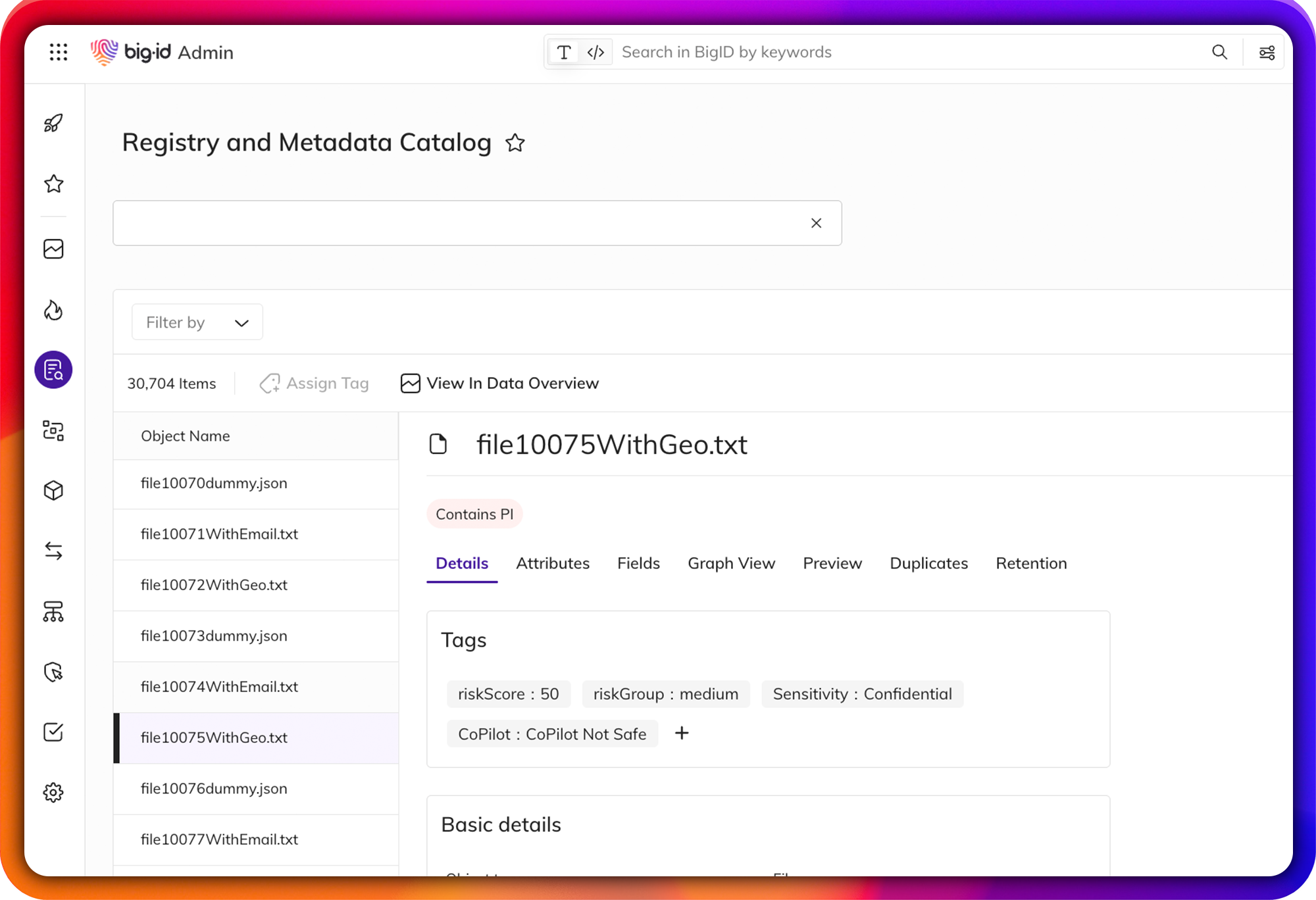Select file10072WithGeo.txt in object list
This screenshot has width=1316, height=900.
point(214,585)
